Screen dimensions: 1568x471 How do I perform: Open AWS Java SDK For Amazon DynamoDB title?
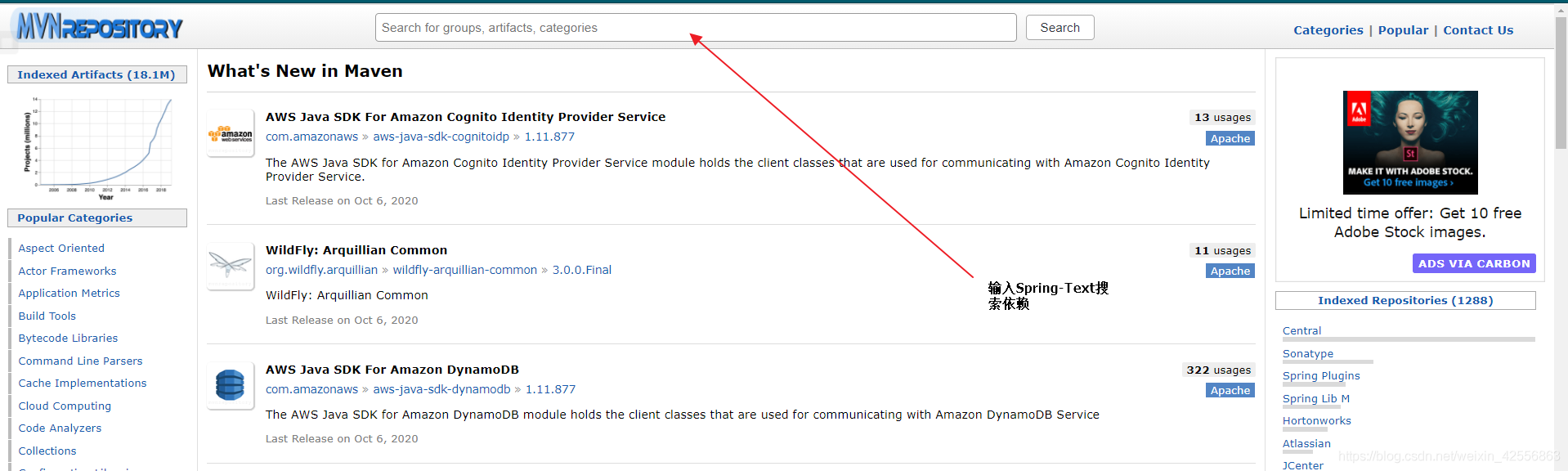pos(392,370)
